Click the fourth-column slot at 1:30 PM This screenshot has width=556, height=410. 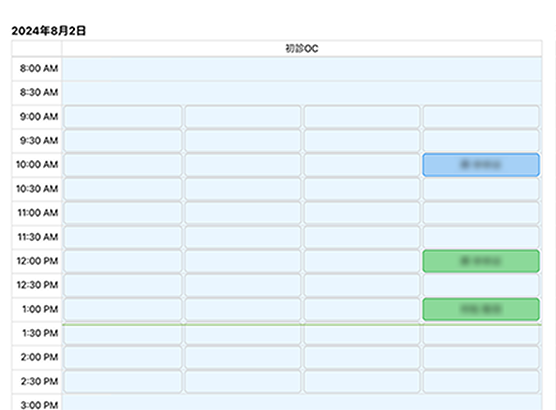[x=481, y=334]
